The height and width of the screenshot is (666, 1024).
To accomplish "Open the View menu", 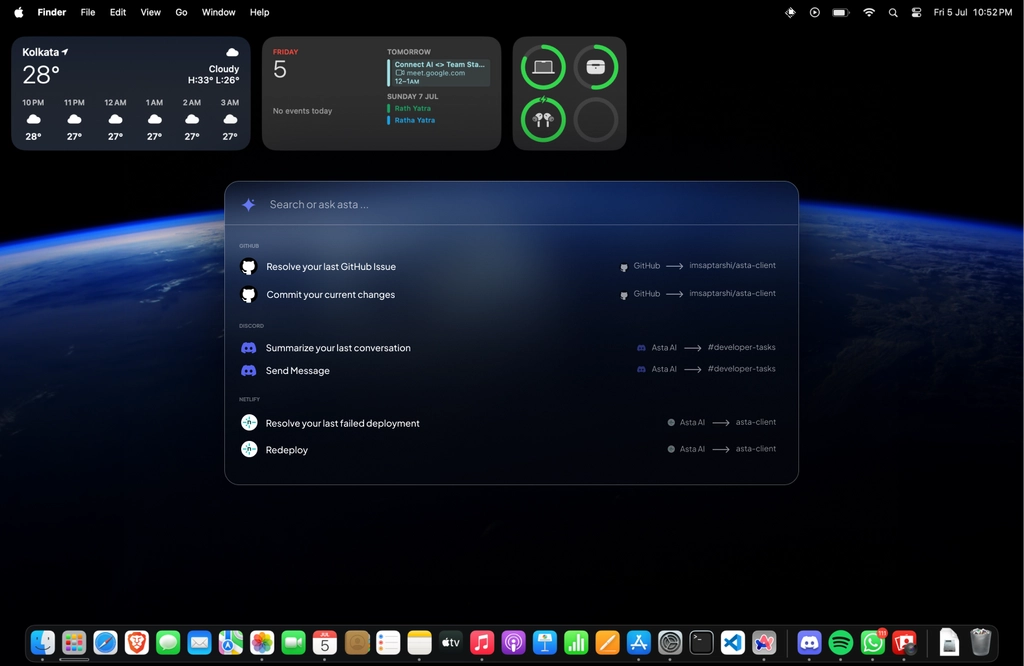I will (x=150, y=12).
